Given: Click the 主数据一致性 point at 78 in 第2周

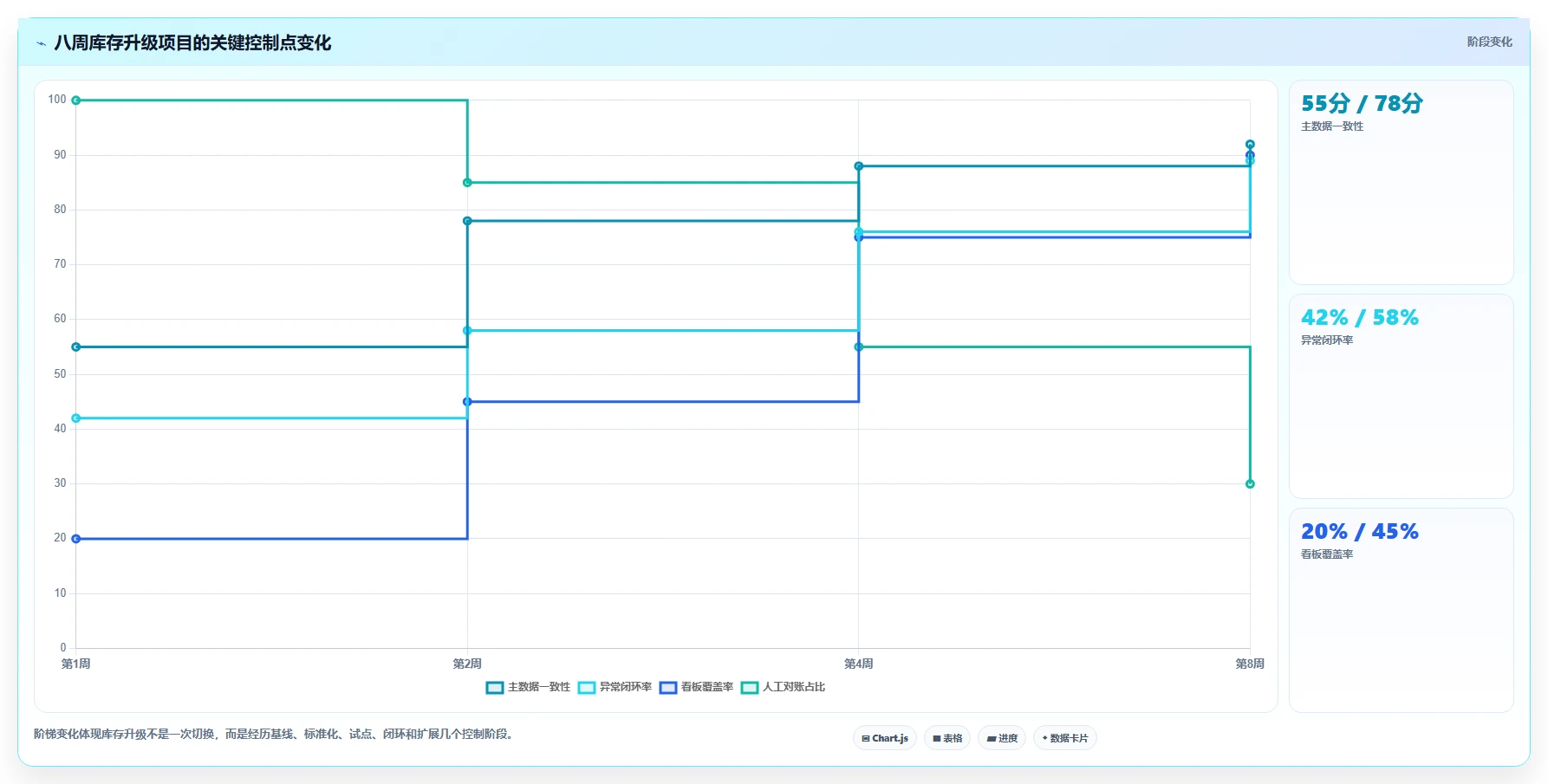Looking at the screenshot, I should 467,221.
